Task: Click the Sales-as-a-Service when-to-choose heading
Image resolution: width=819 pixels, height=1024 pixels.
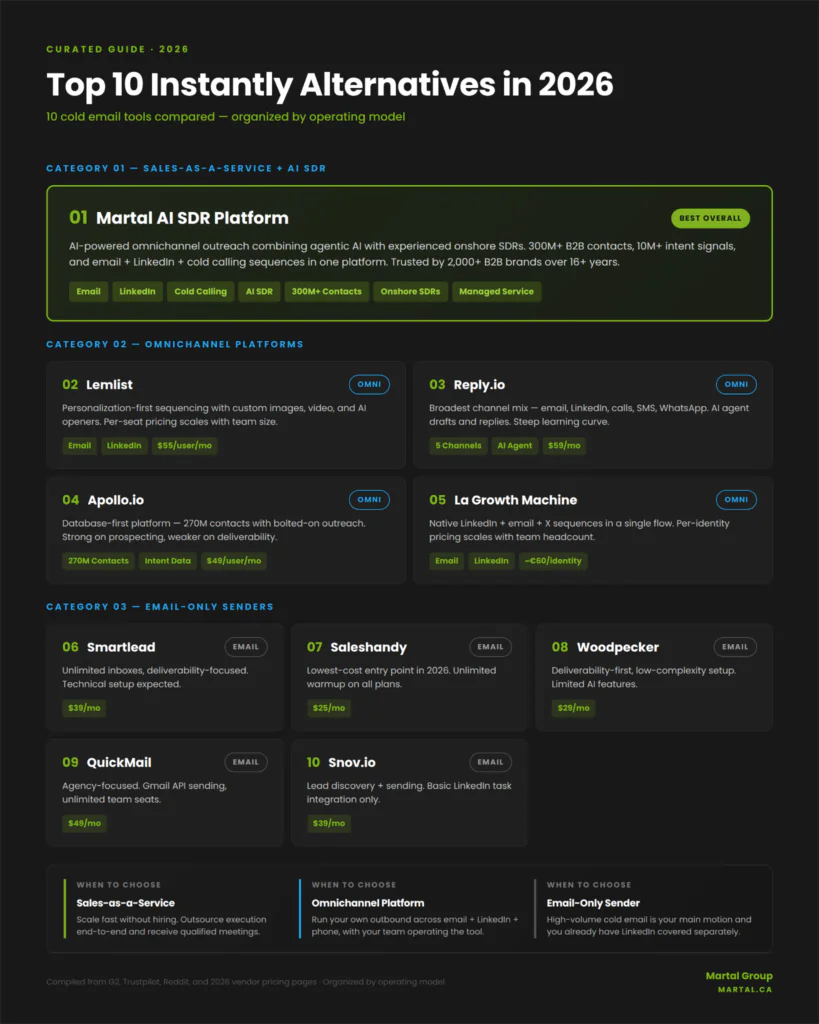Action: (125, 903)
